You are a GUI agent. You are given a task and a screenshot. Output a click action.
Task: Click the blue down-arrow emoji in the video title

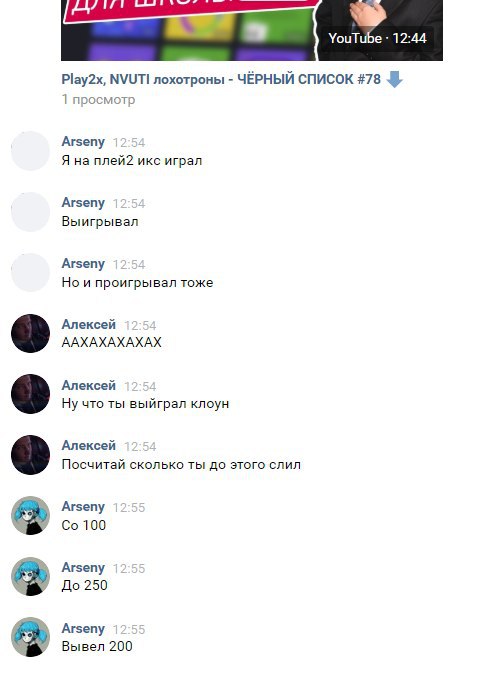click(x=394, y=80)
